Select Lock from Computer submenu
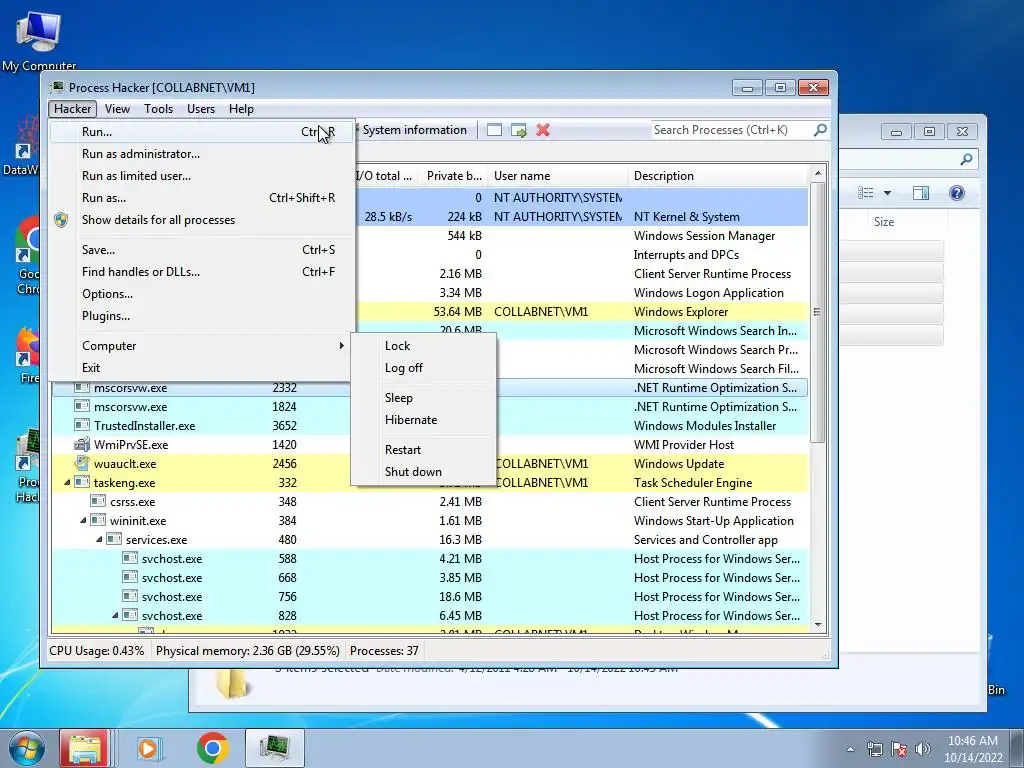 click(x=424, y=346)
